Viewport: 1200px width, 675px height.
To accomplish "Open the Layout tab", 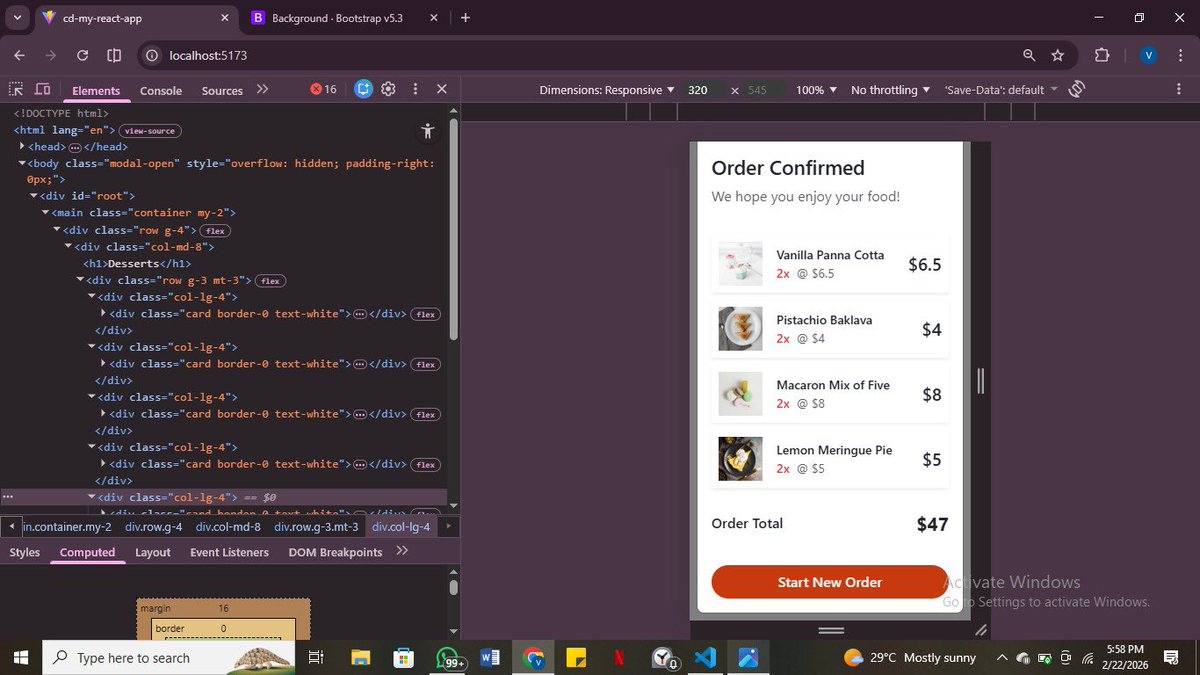I will [x=153, y=552].
